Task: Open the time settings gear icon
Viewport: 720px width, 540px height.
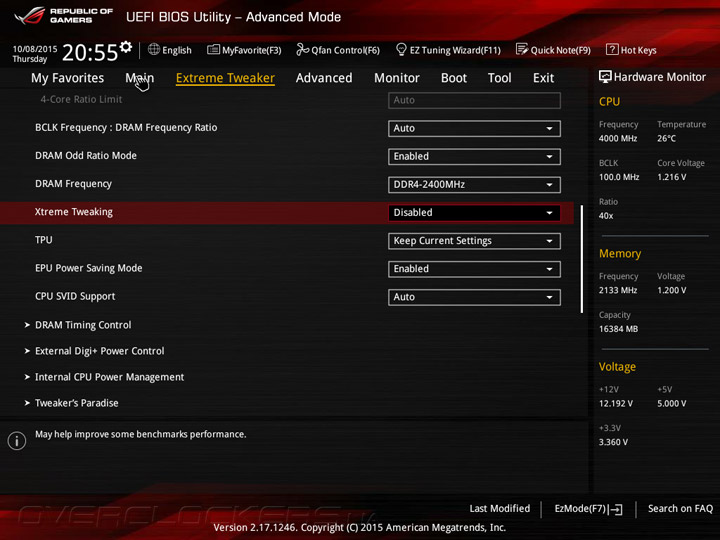Action: [x=125, y=47]
